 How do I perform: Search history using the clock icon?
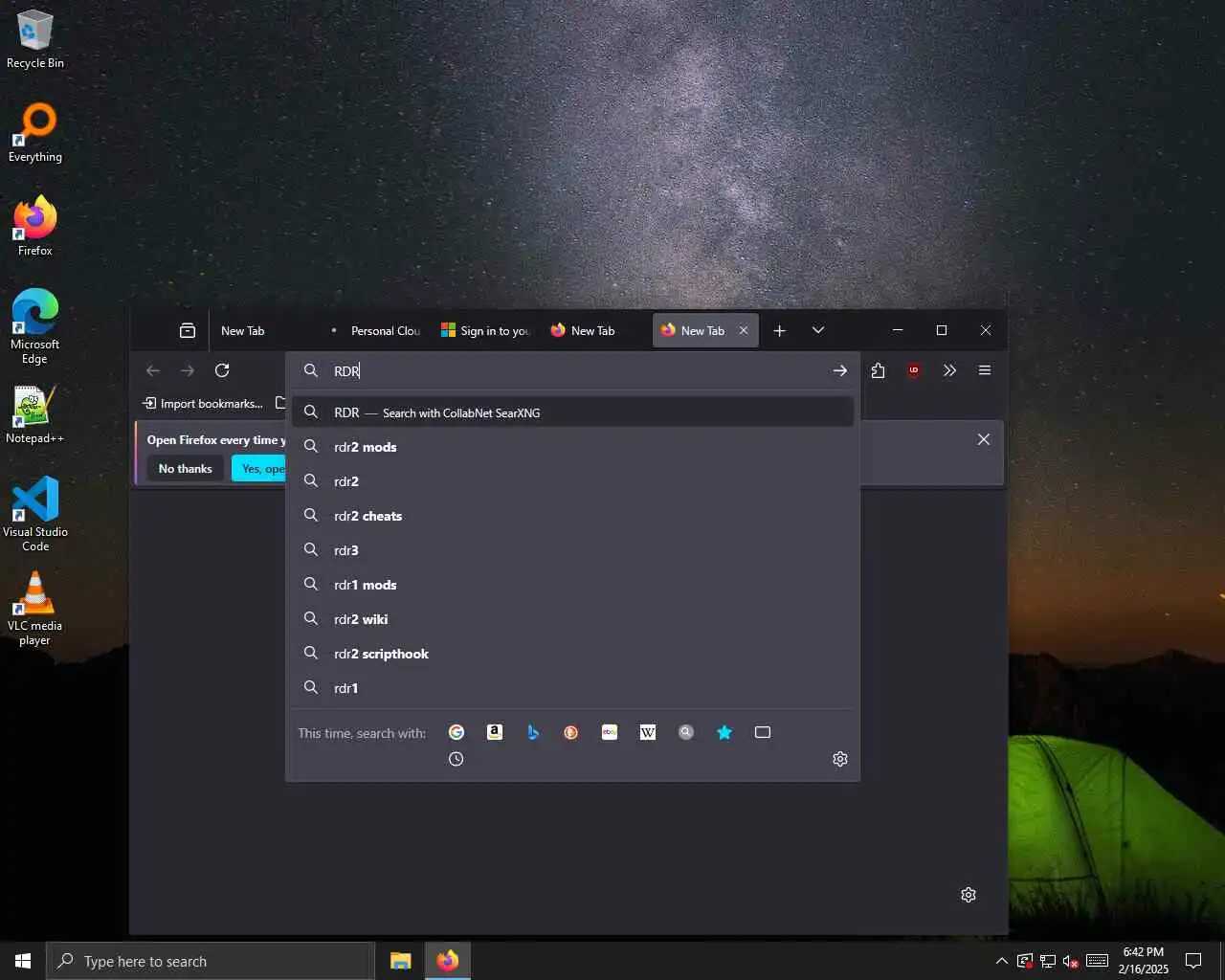457,759
